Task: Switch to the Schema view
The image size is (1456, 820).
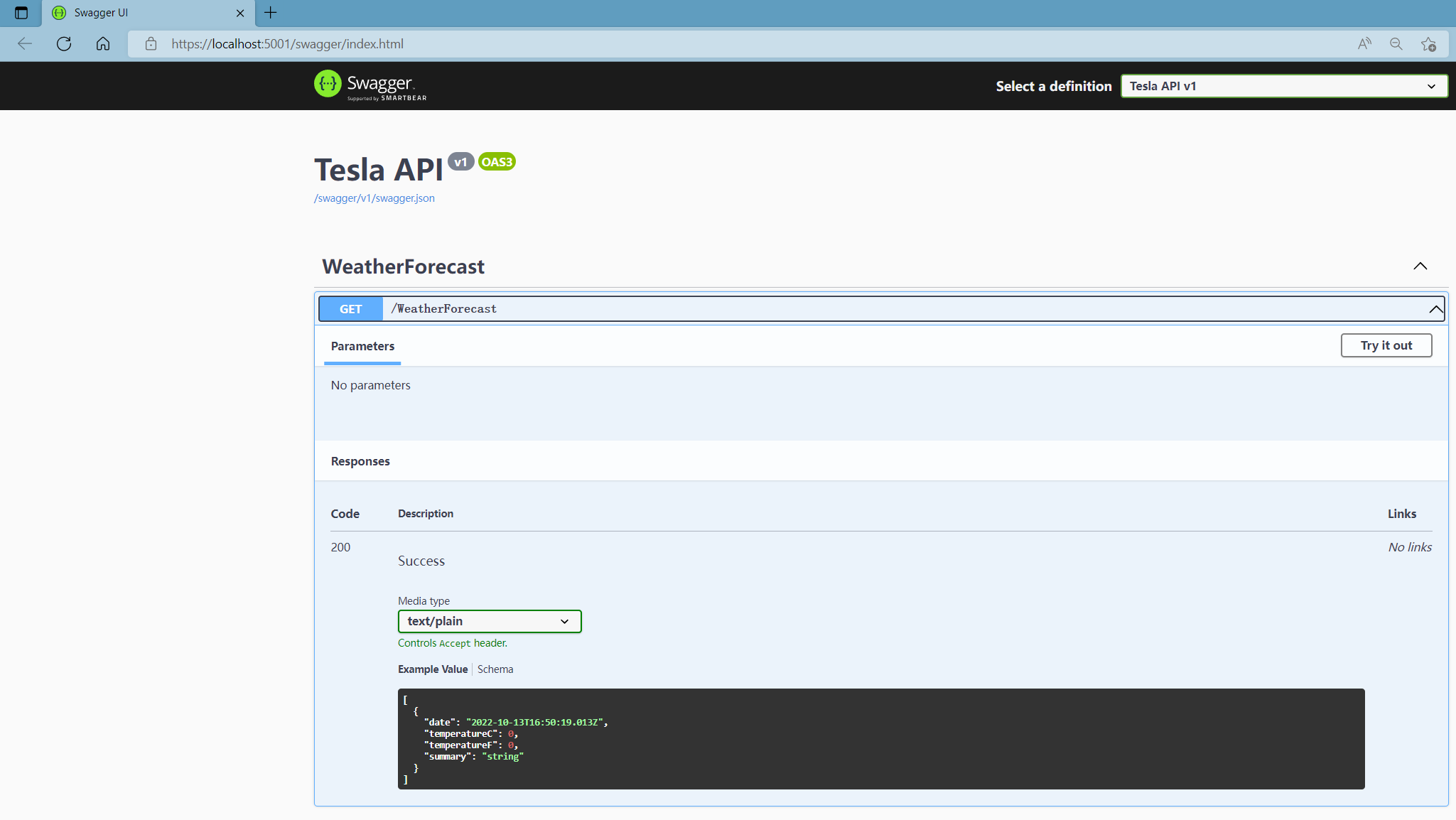Action: (495, 669)
